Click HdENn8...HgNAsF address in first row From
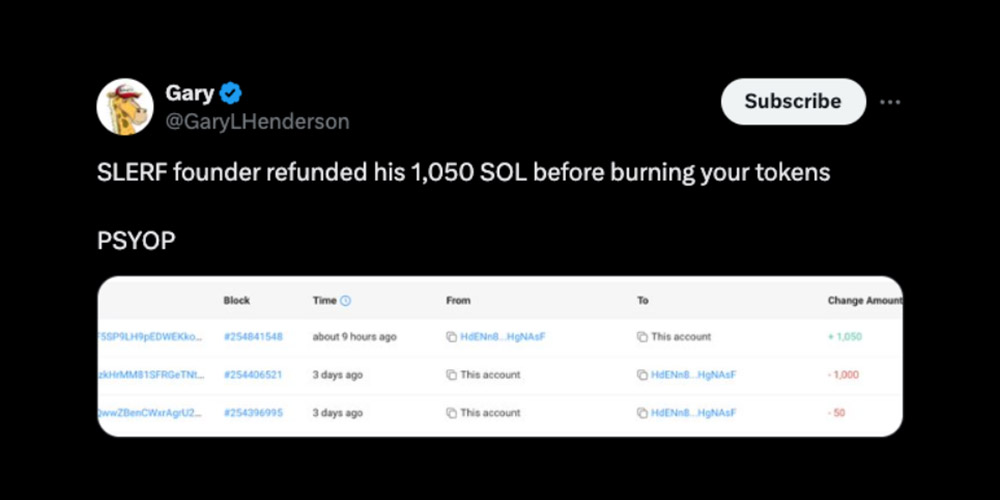1000x500 pixels. tap(501, 337)
